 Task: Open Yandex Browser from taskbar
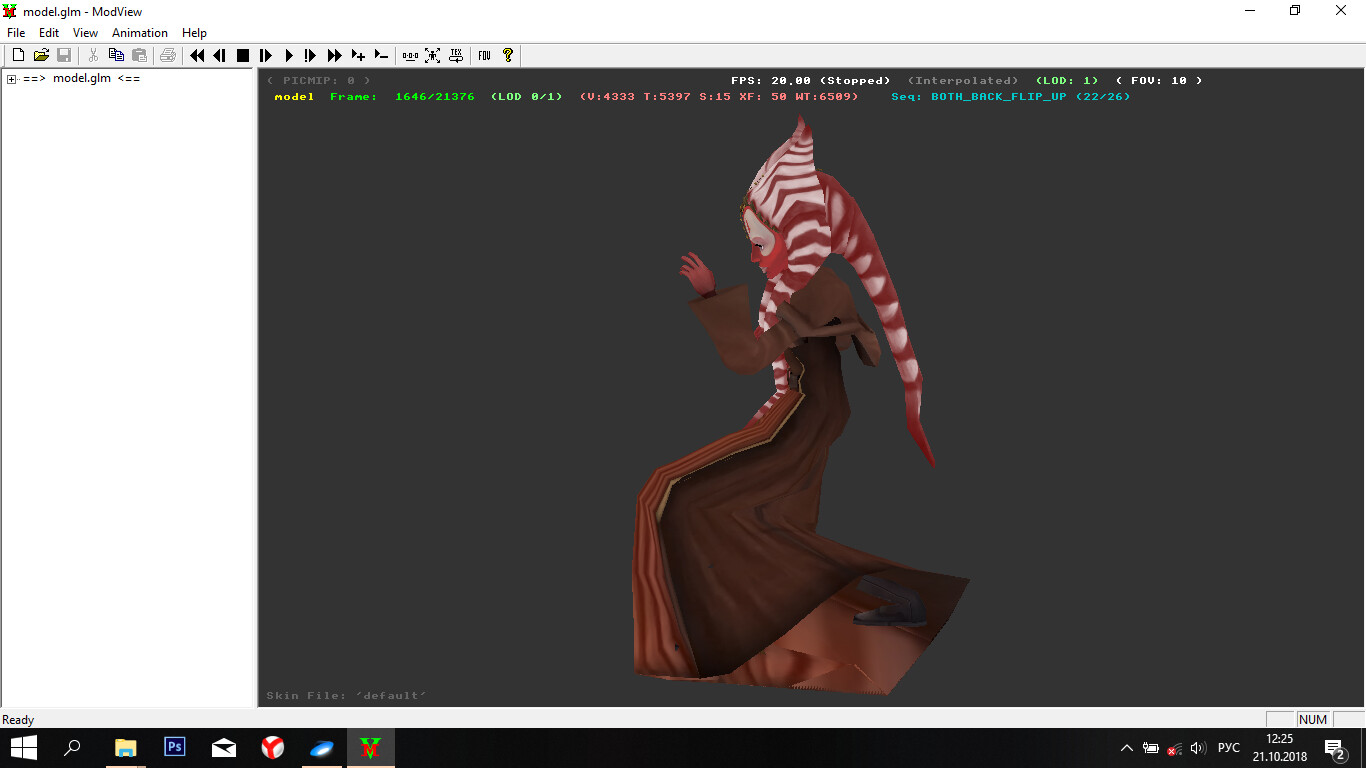tap(273, 748)
